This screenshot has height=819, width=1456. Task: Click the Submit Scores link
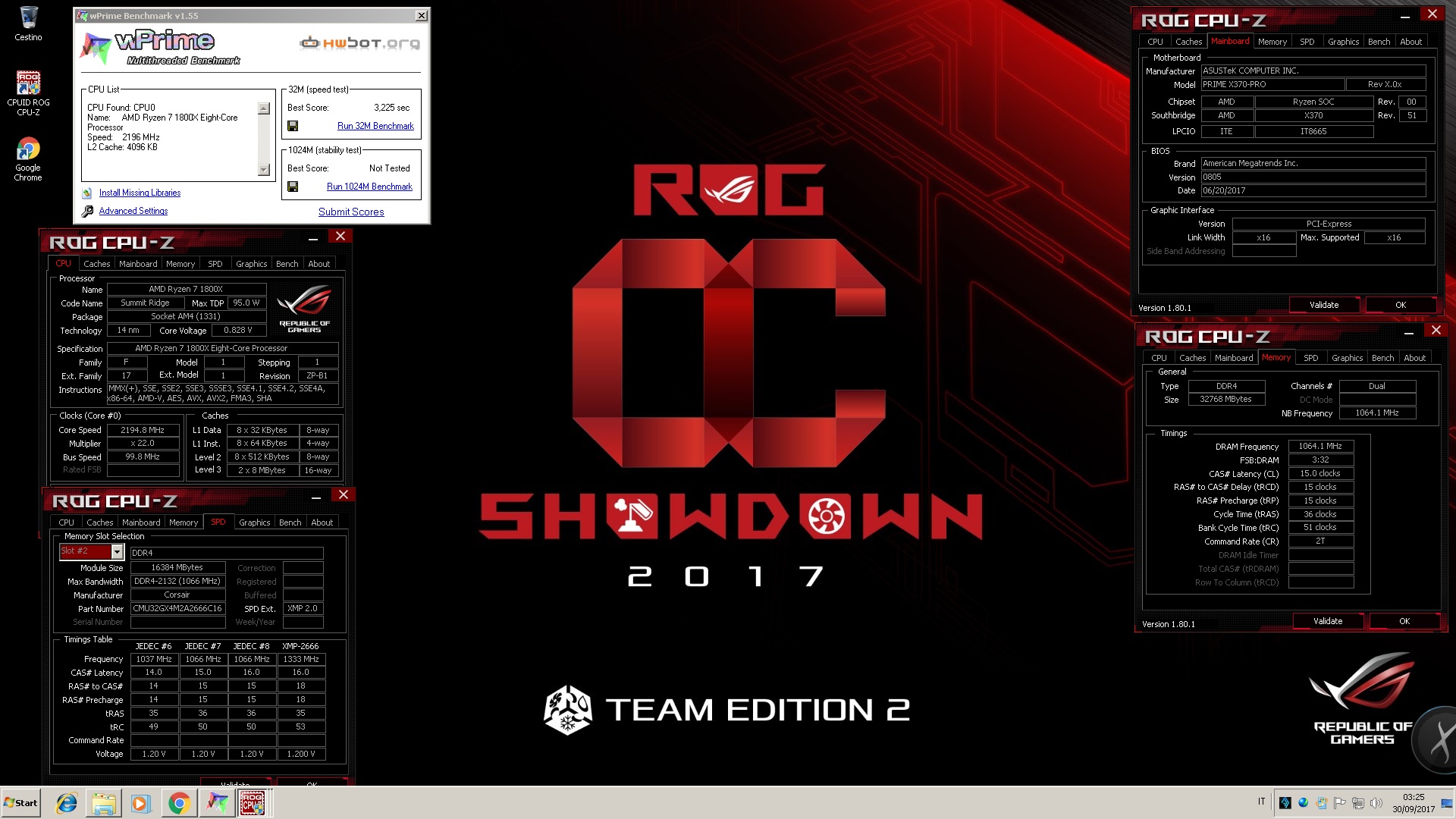[x=351, y=212]
